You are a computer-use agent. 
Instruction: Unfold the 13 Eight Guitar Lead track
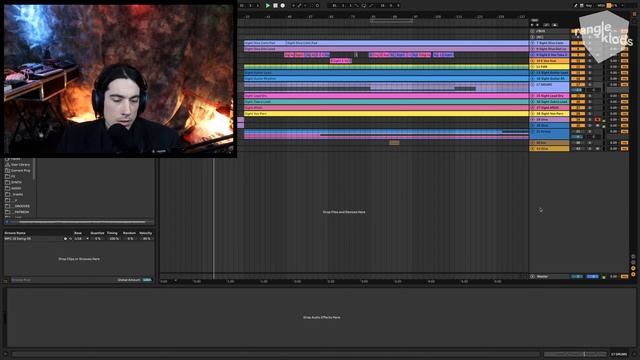[532, 73]
